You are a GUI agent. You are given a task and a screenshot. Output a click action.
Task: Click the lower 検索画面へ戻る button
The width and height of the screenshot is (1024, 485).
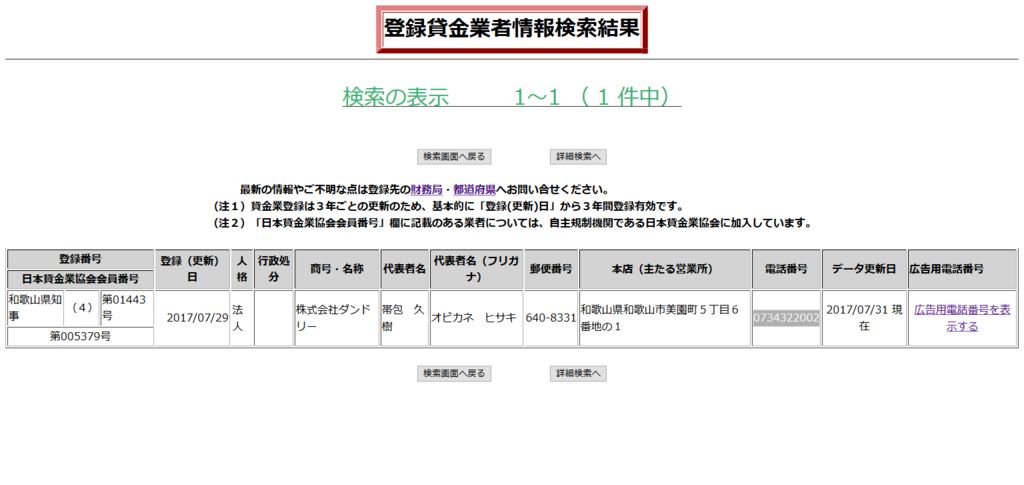click(x=454, y=373)
